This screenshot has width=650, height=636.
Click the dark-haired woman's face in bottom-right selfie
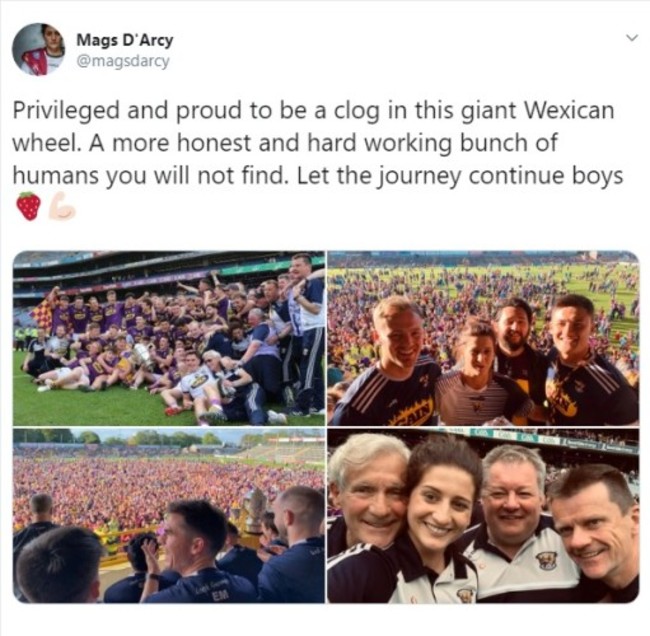point(439,508)
